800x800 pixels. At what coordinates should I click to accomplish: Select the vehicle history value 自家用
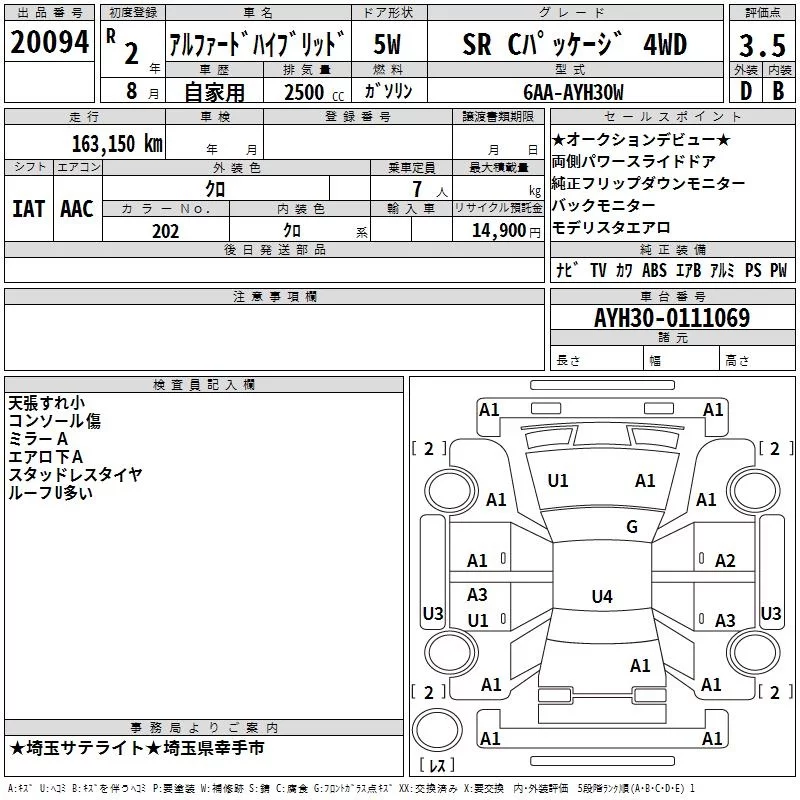(214, 92)
